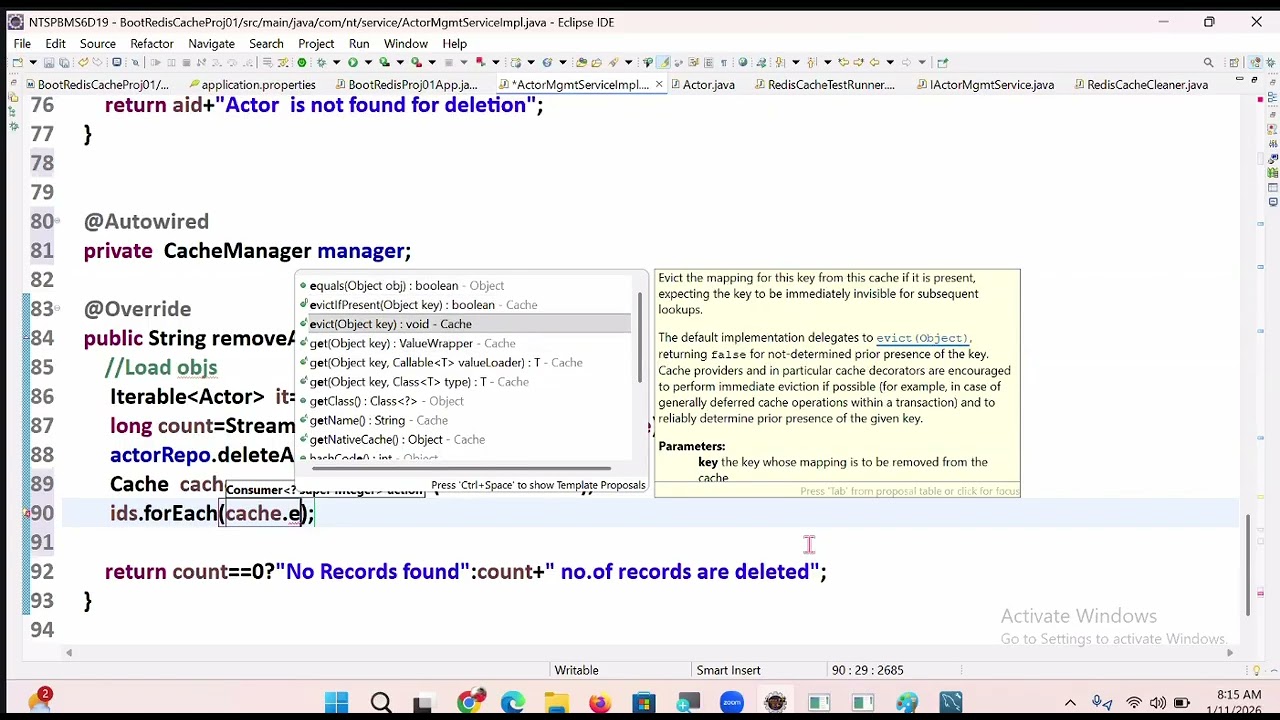Click the Open Perspective icon

[1233, 63]
